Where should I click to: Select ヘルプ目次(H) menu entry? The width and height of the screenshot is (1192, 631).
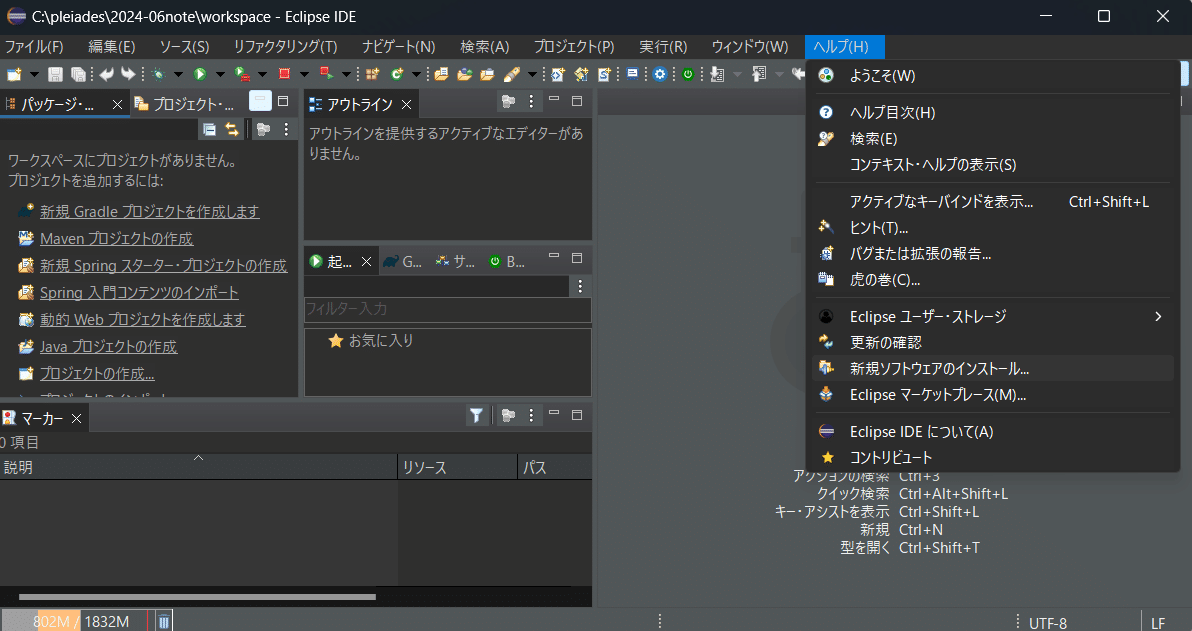point(993,113)
